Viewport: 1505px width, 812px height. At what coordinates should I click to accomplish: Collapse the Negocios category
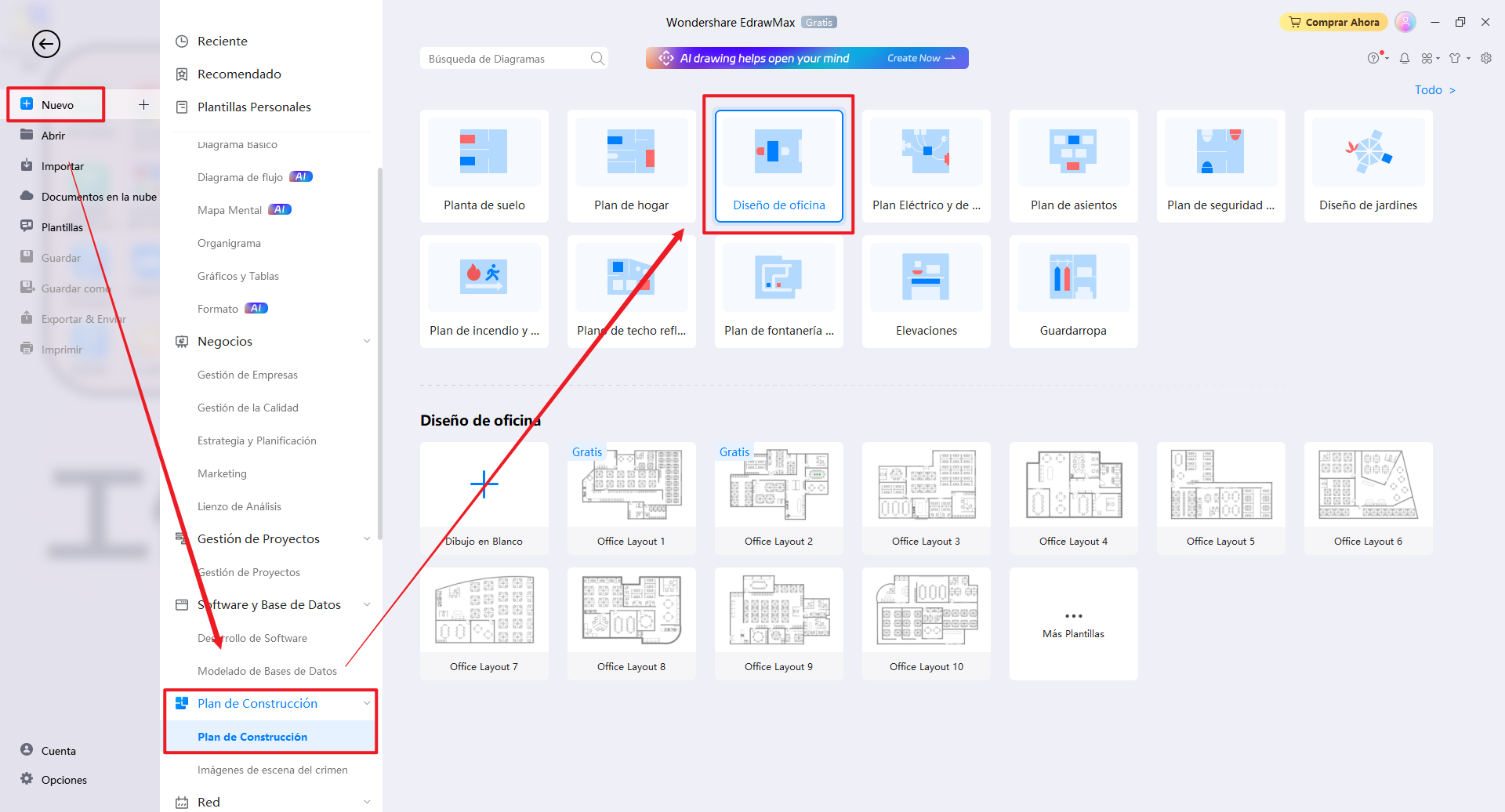coord(367,342)
